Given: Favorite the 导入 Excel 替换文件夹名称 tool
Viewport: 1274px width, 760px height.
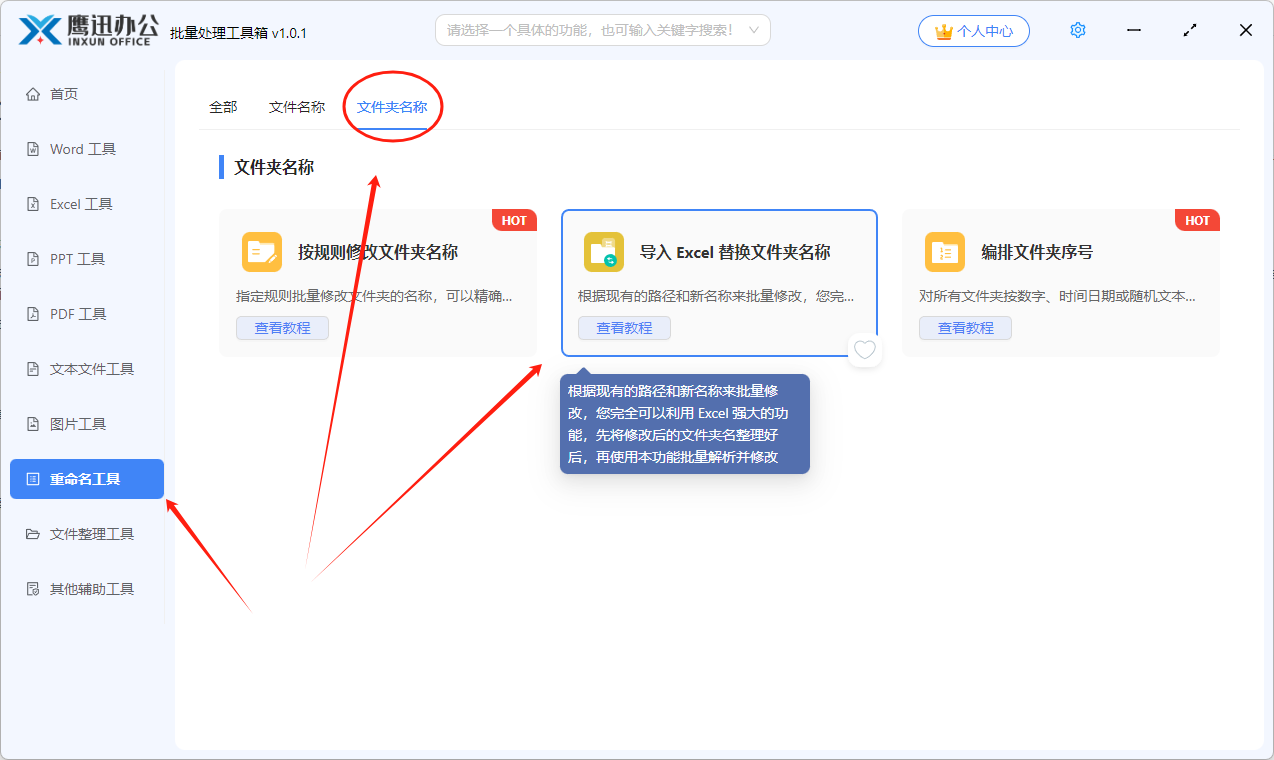Looking at the screenshot, I should coord(864,350).
